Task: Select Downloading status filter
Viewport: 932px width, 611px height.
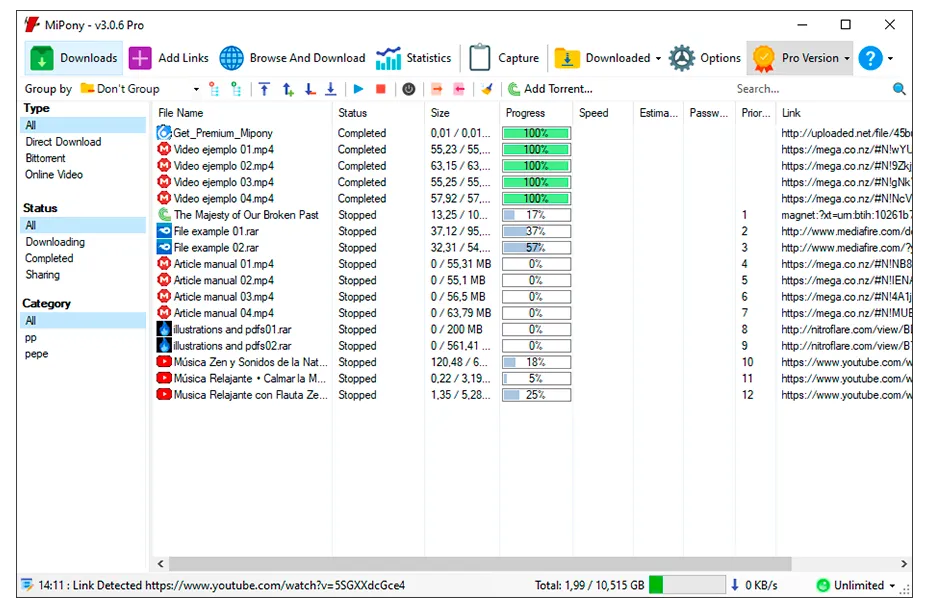Action: pos(55,242)
